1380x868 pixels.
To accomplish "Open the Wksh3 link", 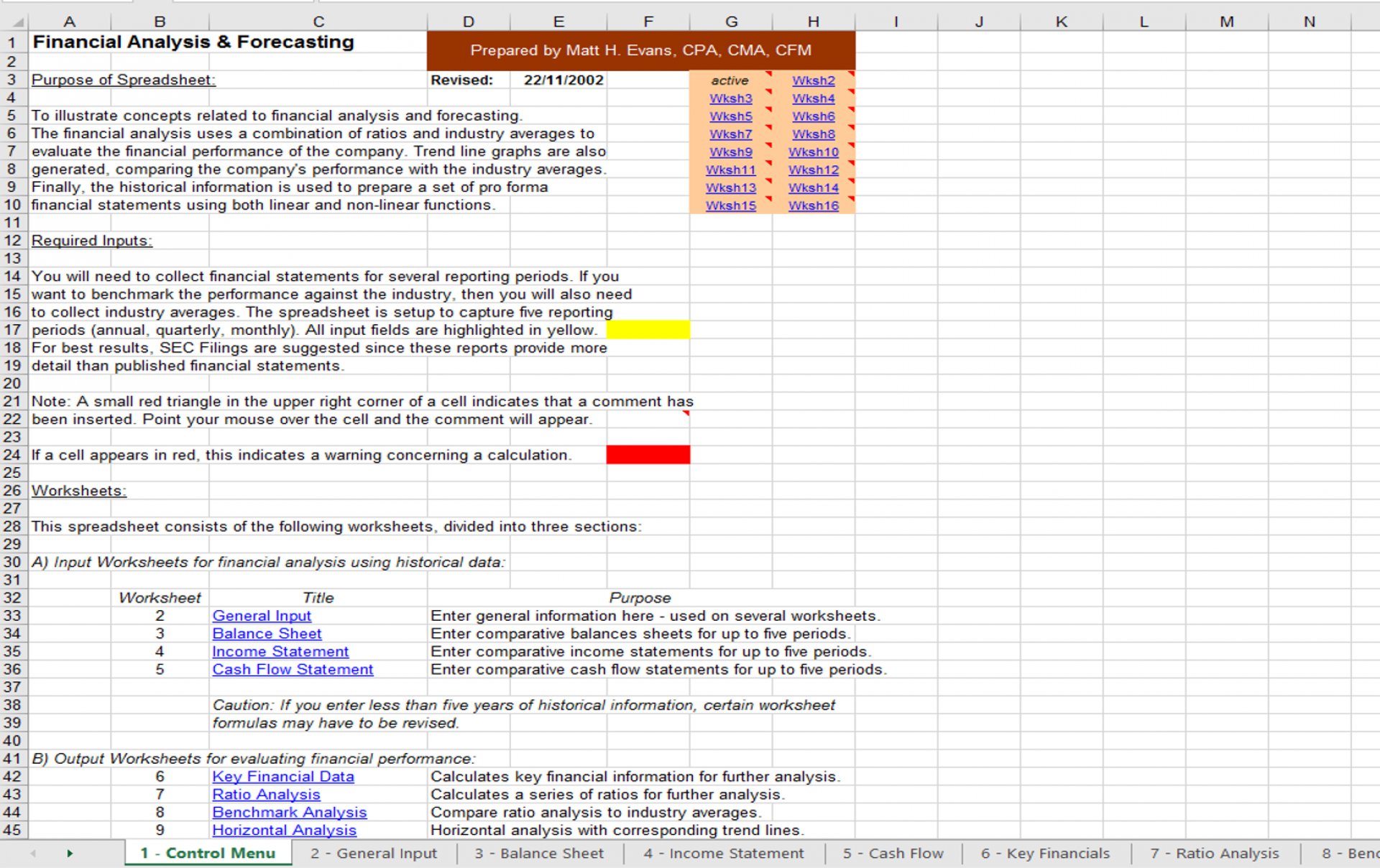I will [x=730, y=98].
